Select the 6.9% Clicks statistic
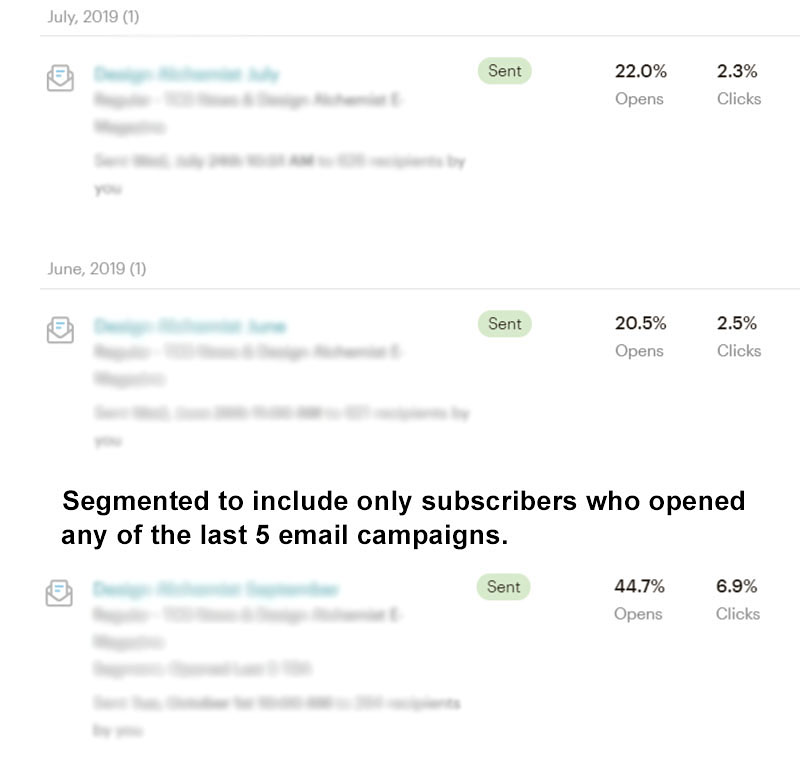This screenshot has height=762, width=800. (x=738, y=599)
